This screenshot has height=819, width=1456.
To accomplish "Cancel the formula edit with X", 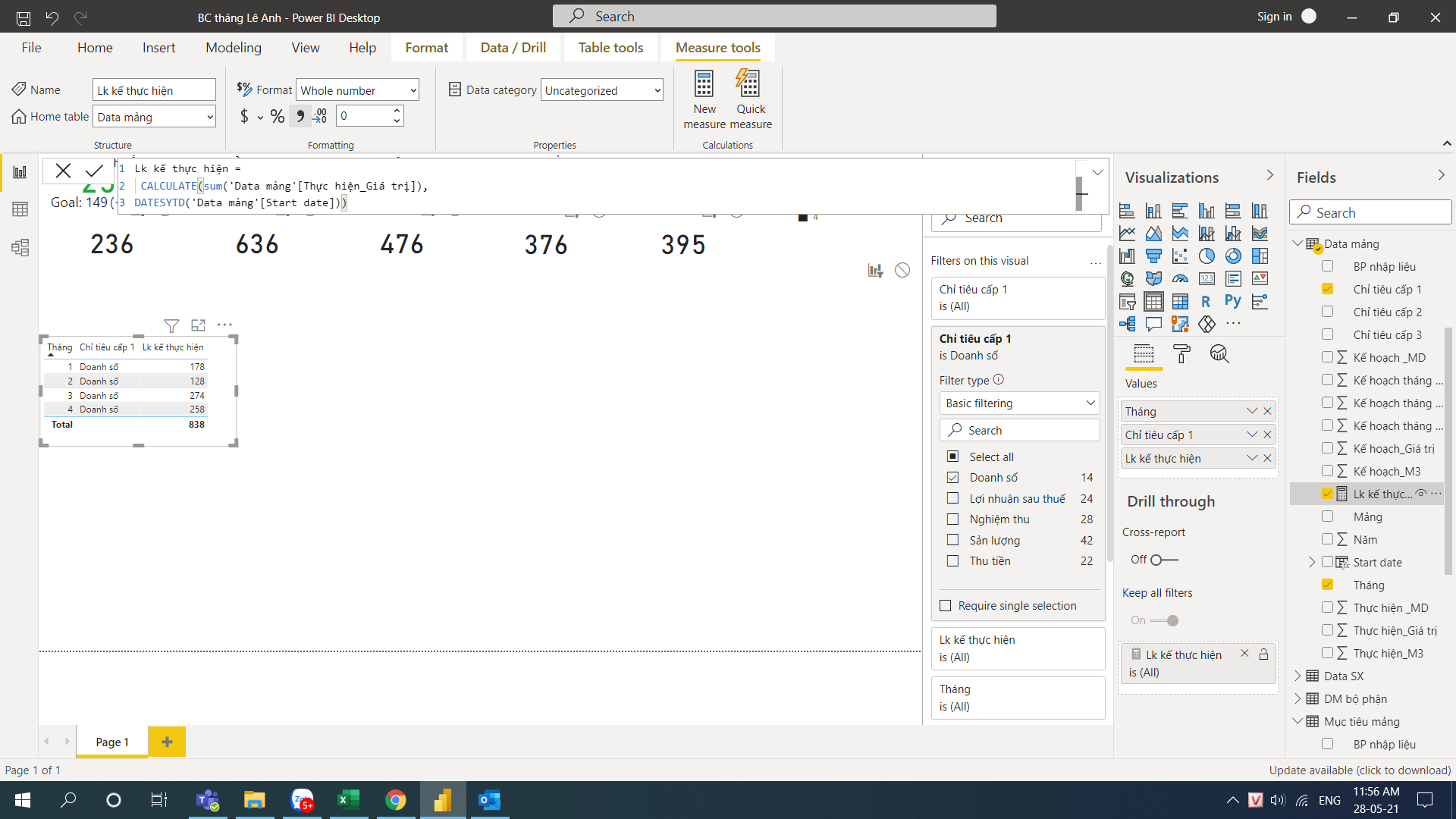I will [63, 171].
